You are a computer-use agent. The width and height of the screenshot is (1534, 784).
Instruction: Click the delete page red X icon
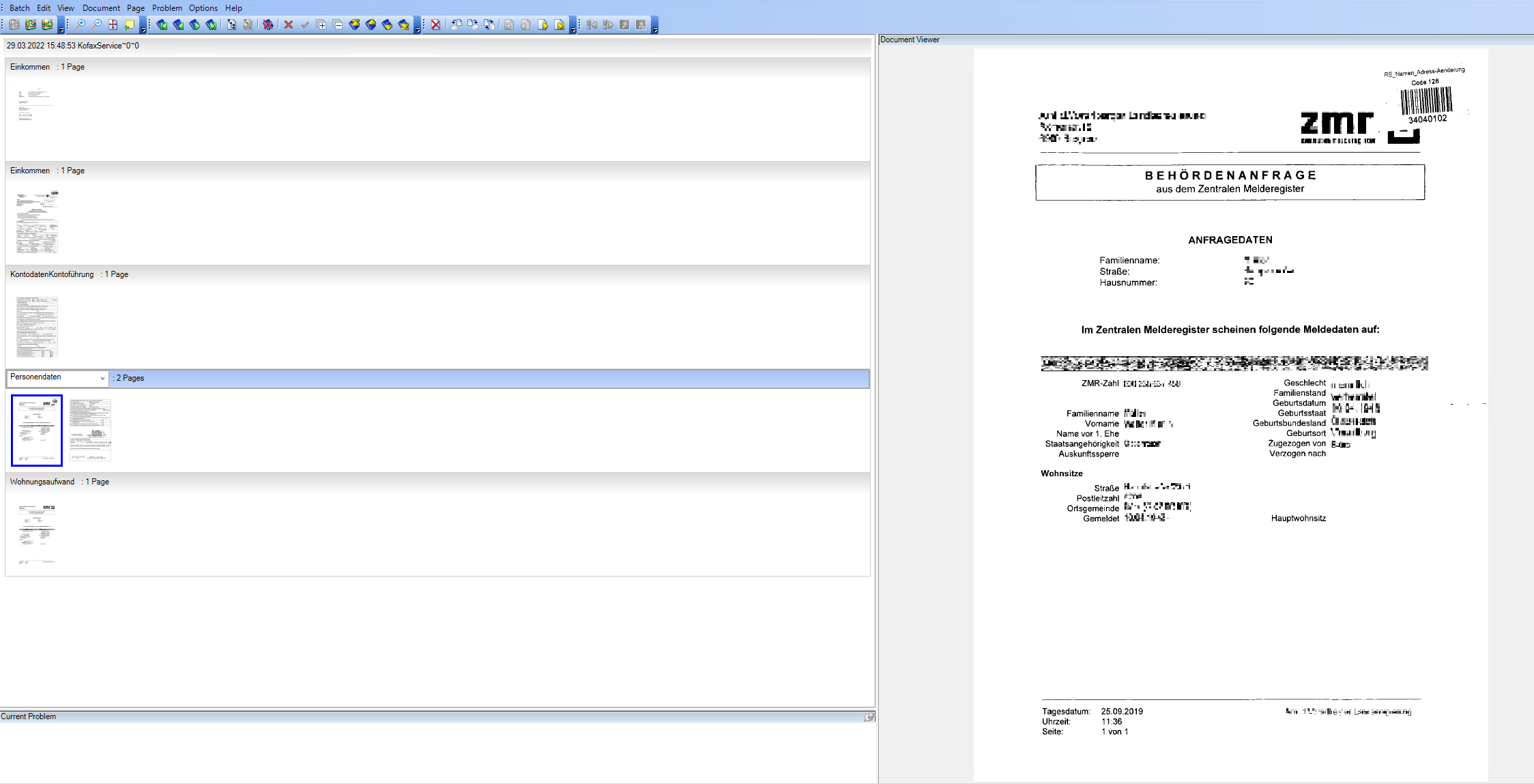[436, 25]
